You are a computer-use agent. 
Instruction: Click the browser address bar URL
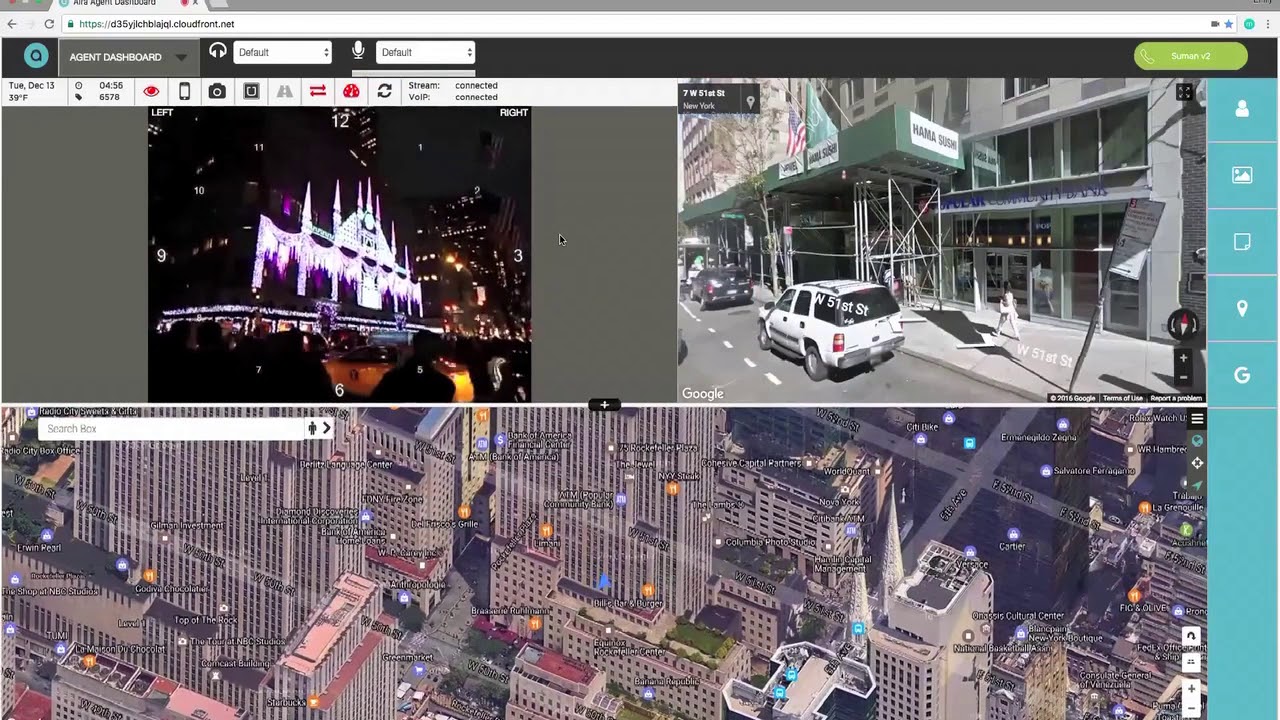point(156,24)
